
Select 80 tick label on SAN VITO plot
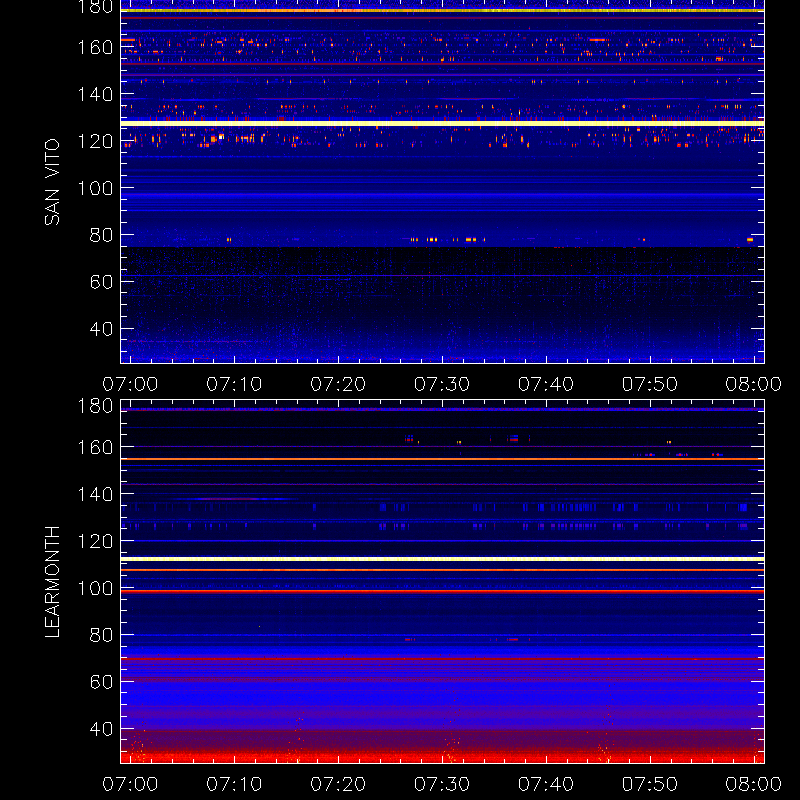point(101,235)
